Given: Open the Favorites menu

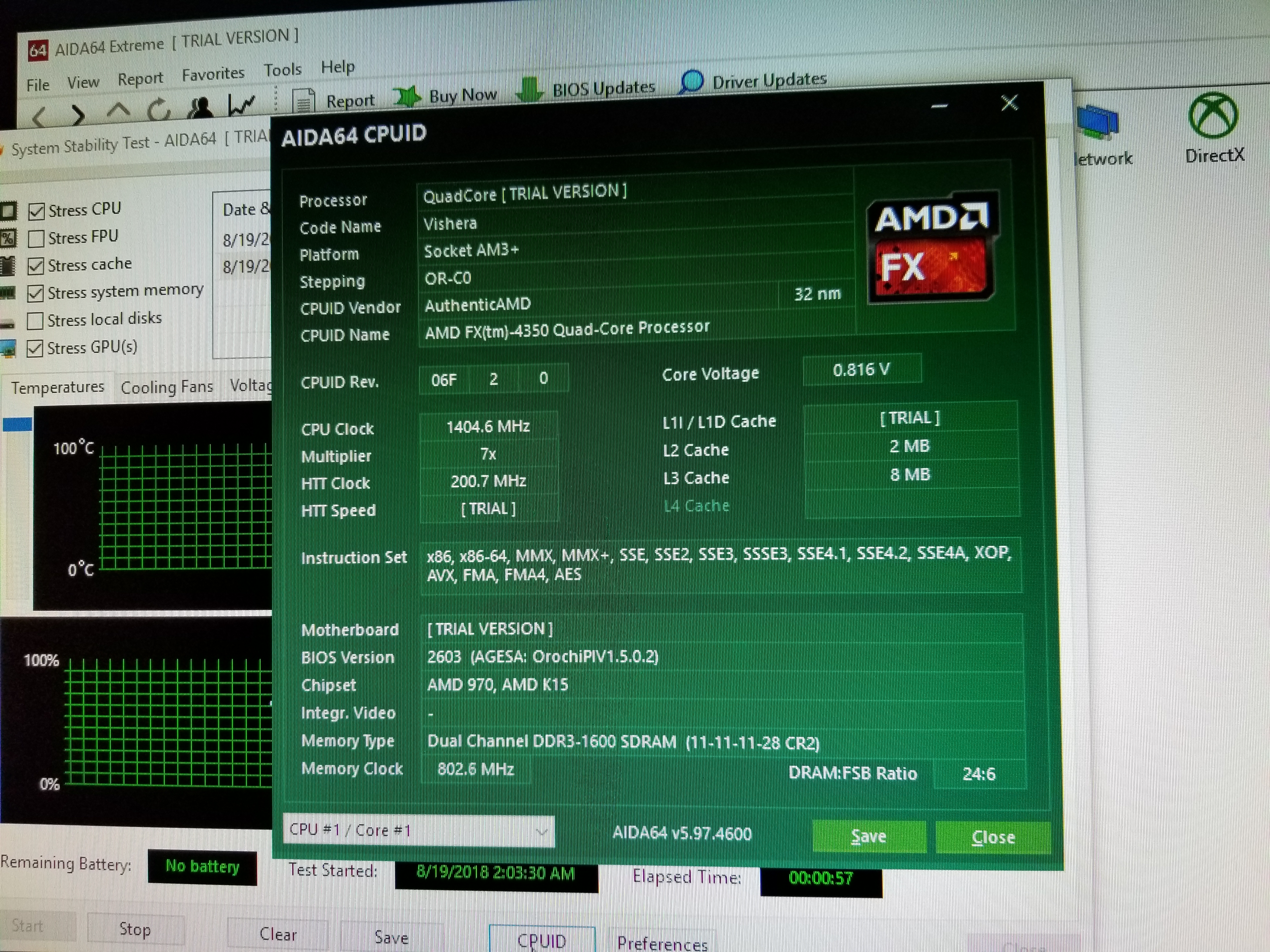Looking at the screenshot, I should (x=213, y=74).
